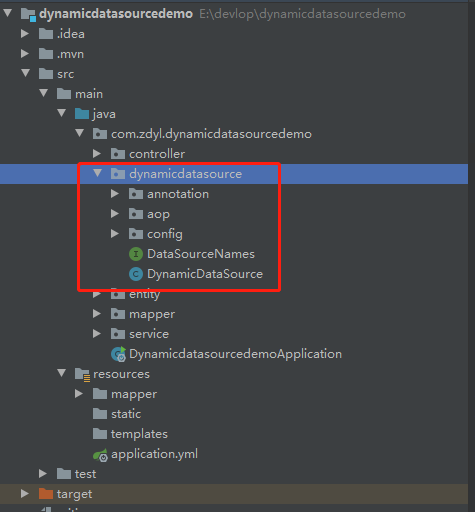The height and width of the screenshot is (512, 475).
Task: Expand the annotation package arrow
Action: (115, 194)
